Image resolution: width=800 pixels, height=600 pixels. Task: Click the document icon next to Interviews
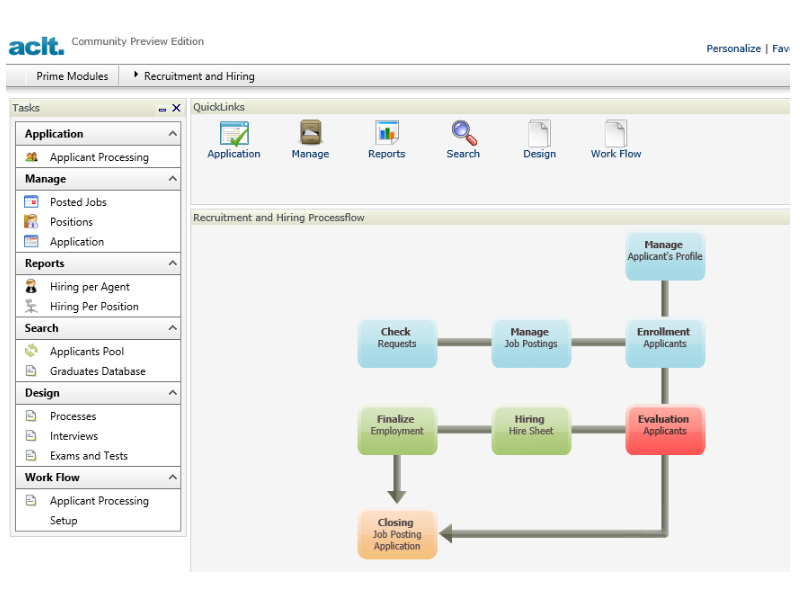[31, 436]
